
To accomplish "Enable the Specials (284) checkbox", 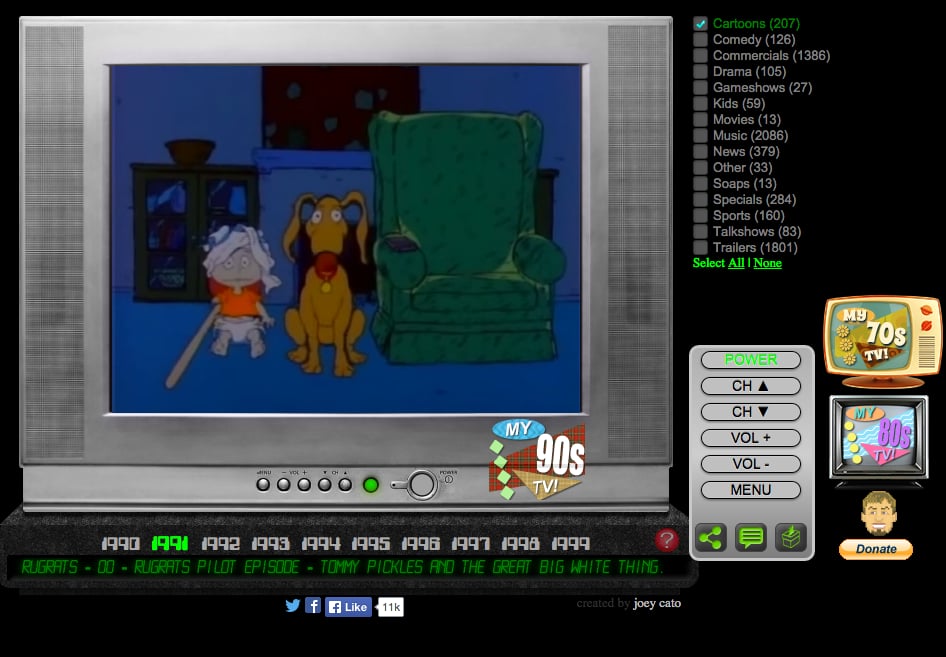I will [x=700, y=199].
